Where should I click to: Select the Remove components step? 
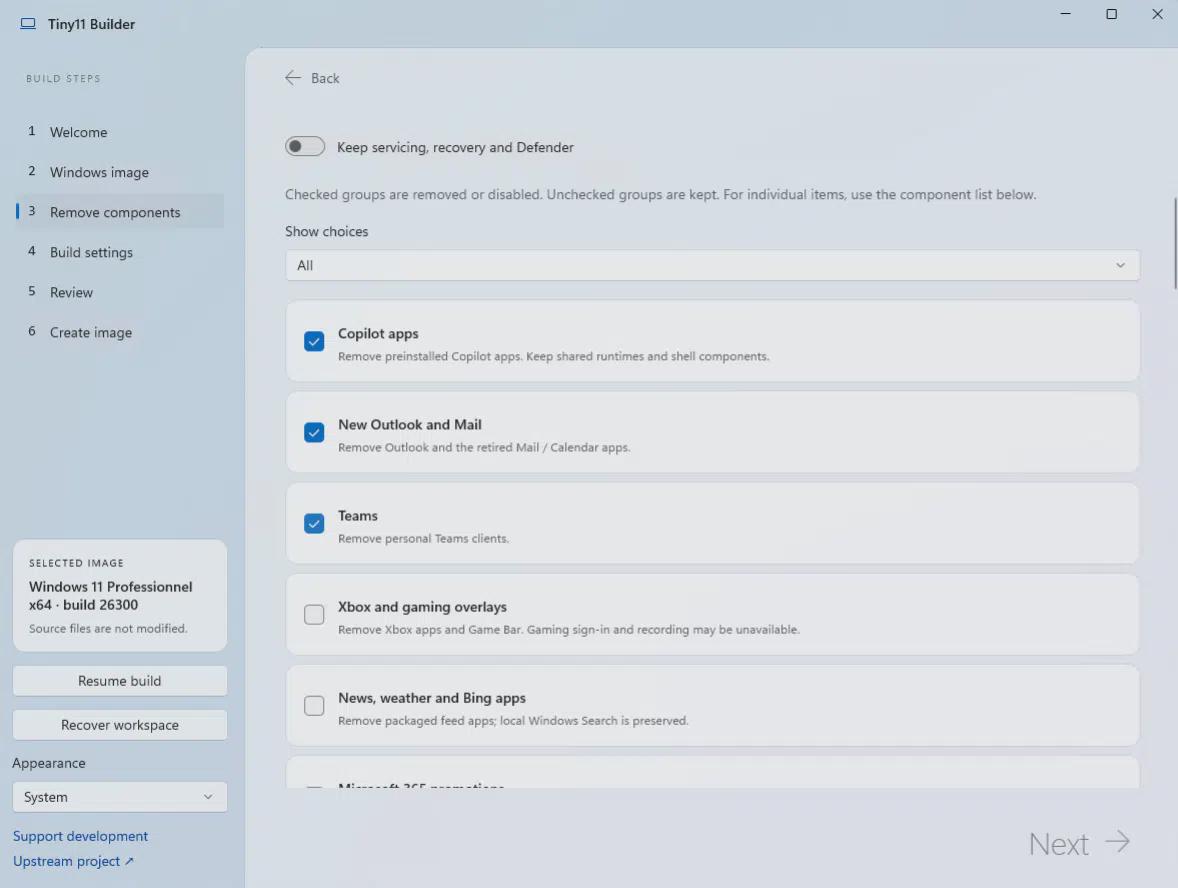point(119,212)
